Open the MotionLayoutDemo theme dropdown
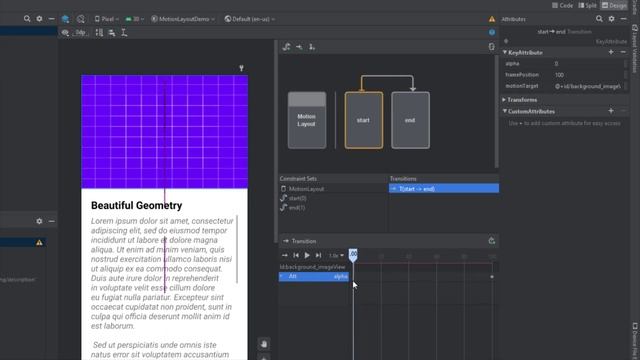The height and width of the screenshot is (360, 640). pyautogui.click(x=183, y=19)
